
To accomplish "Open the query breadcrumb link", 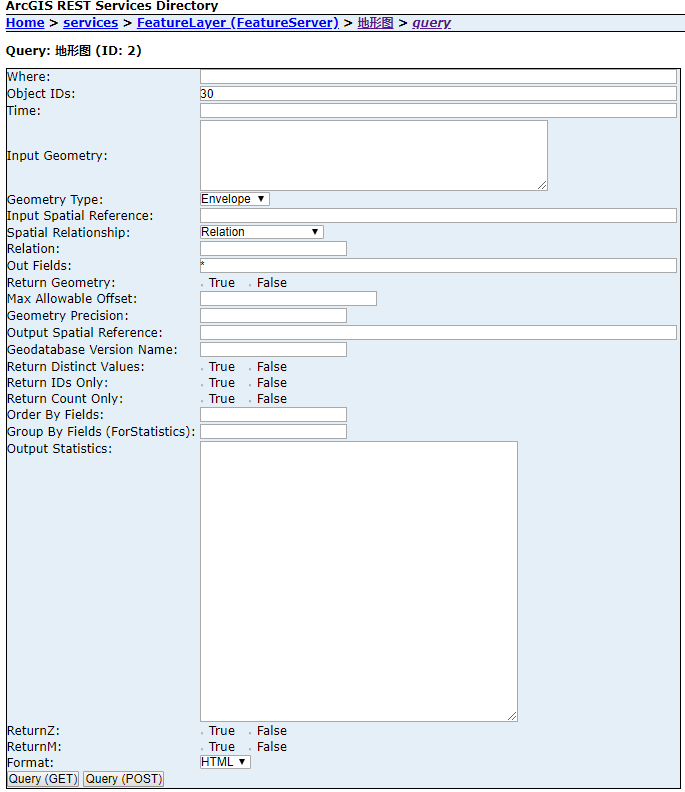I will 431,23.
